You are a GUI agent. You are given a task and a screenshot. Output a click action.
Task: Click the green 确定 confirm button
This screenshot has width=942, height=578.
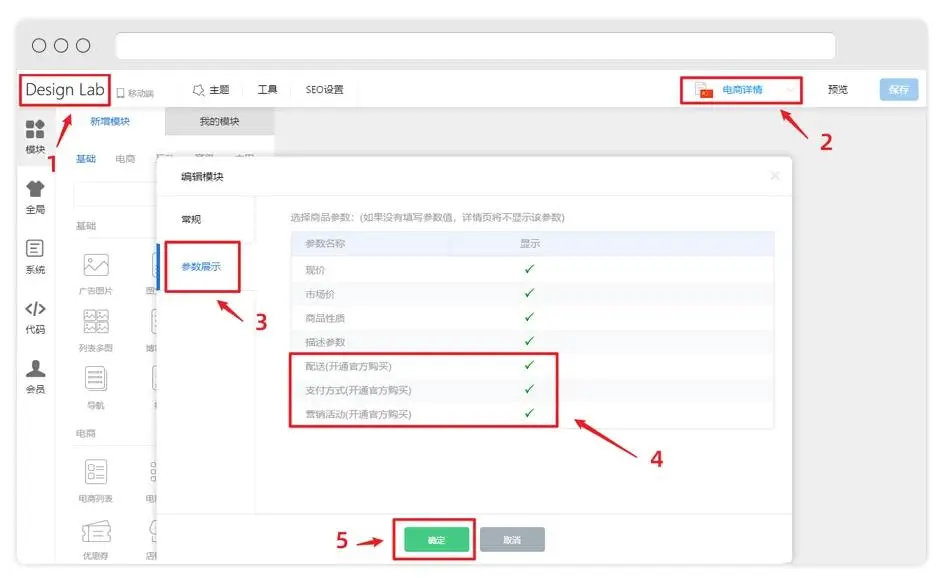(x=436, y=540)
